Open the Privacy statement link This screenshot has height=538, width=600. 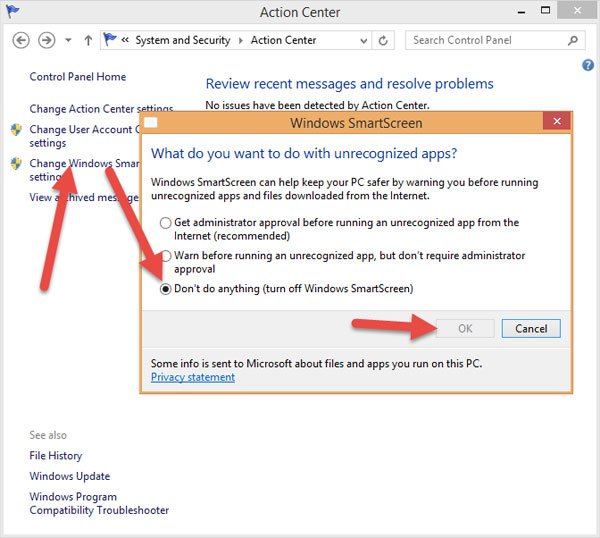[193, 377]
